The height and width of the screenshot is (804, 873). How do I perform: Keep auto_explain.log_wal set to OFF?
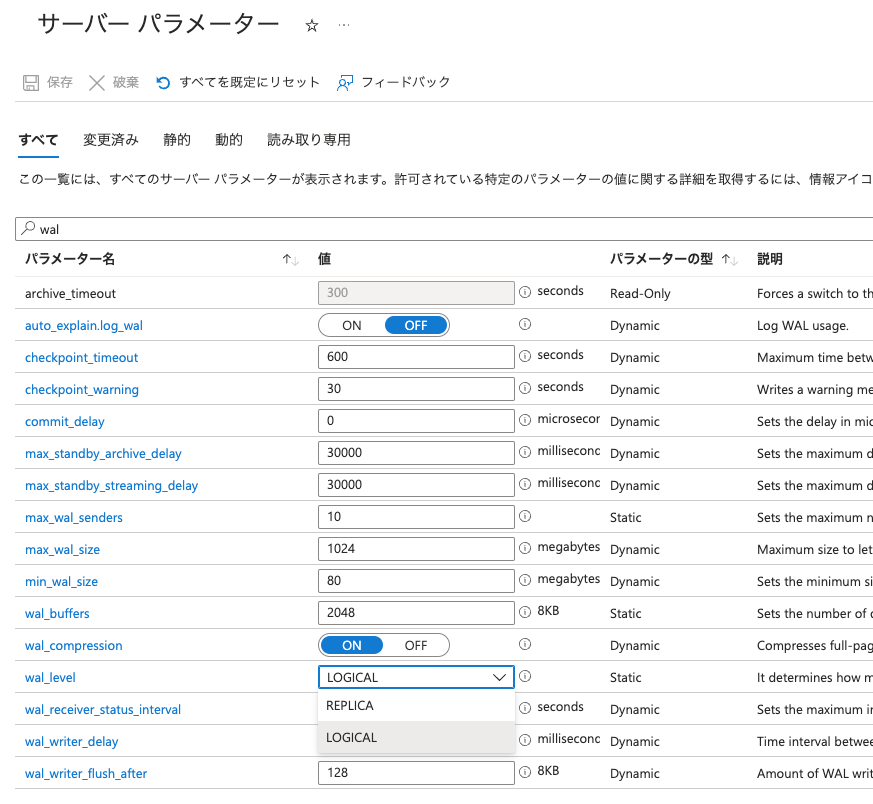coord(416,325)
